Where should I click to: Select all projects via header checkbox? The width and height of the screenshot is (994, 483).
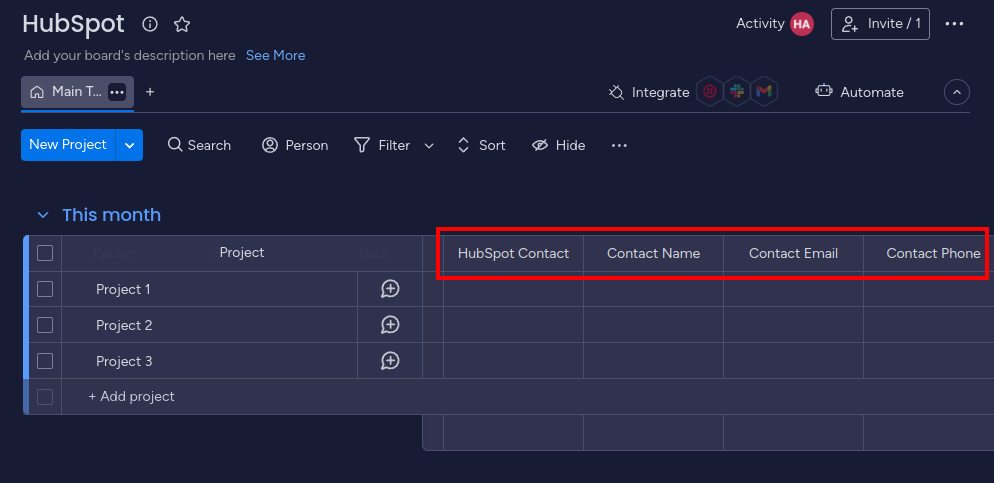[x=45, y=254]
